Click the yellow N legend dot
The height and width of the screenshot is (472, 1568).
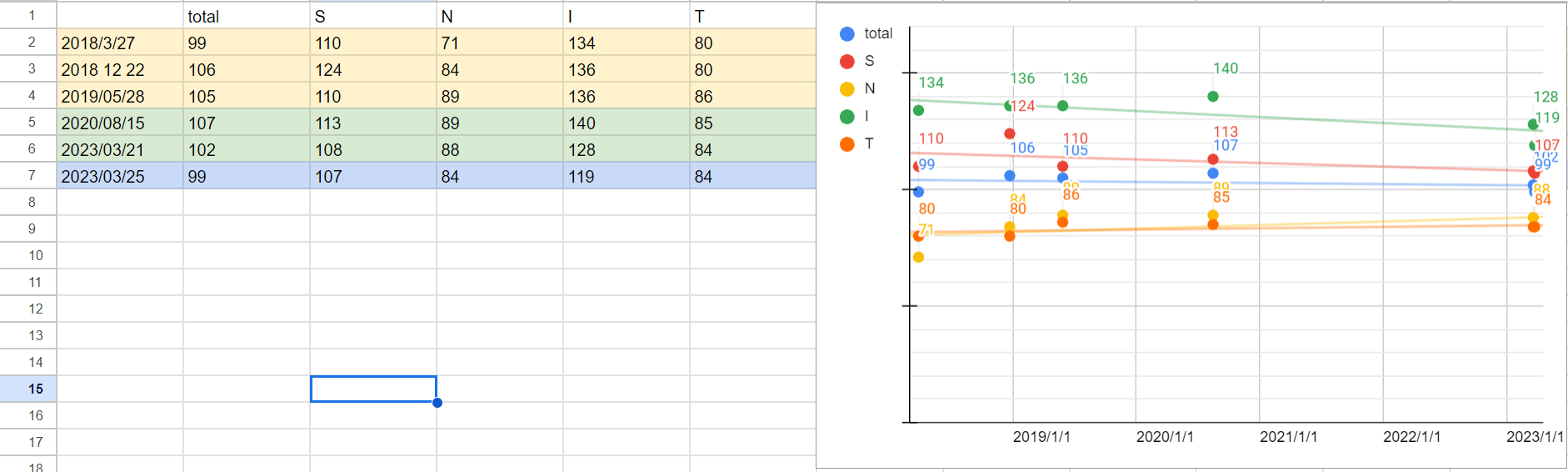847,89
